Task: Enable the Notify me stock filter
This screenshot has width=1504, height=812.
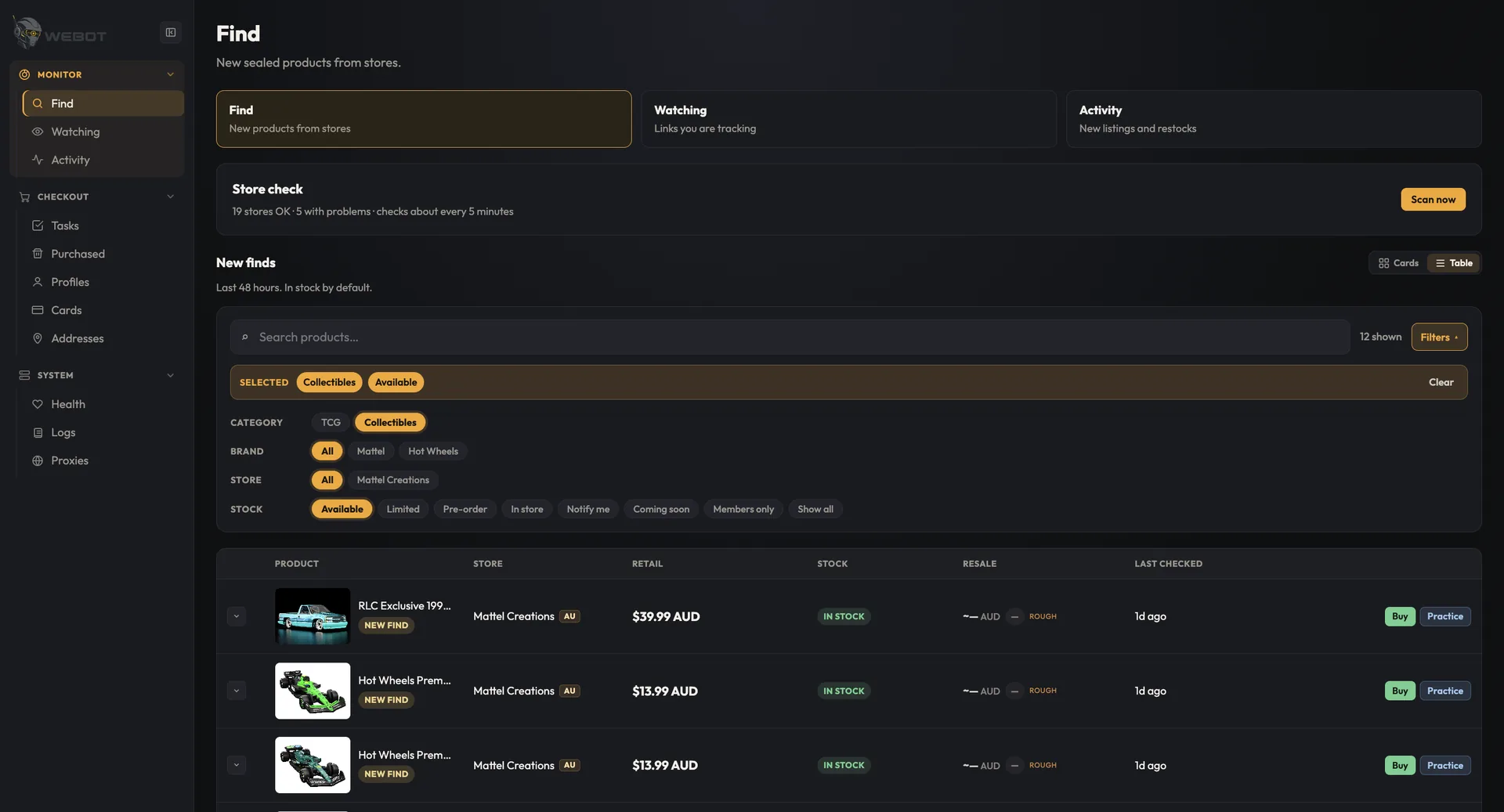Action: (588, 509)
